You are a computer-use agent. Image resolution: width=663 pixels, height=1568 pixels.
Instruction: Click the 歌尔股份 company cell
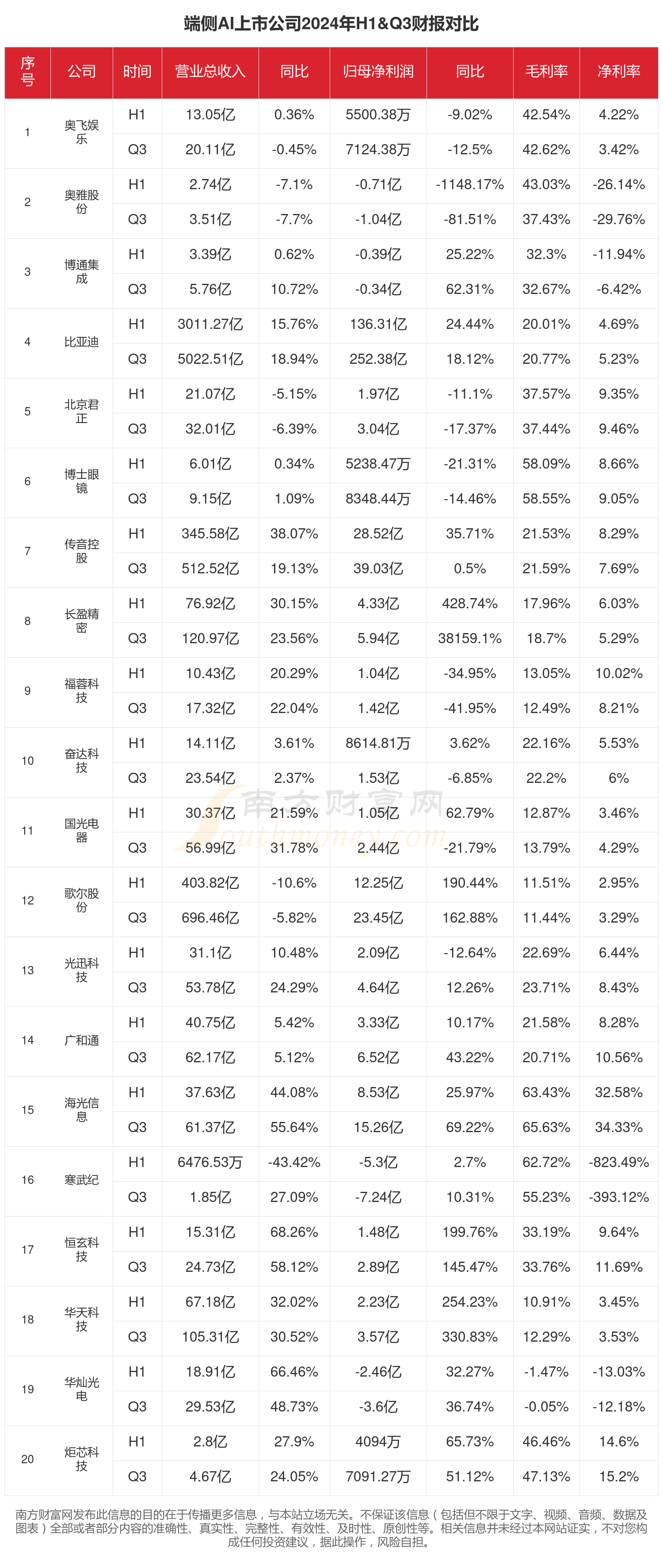coord(82,900)
